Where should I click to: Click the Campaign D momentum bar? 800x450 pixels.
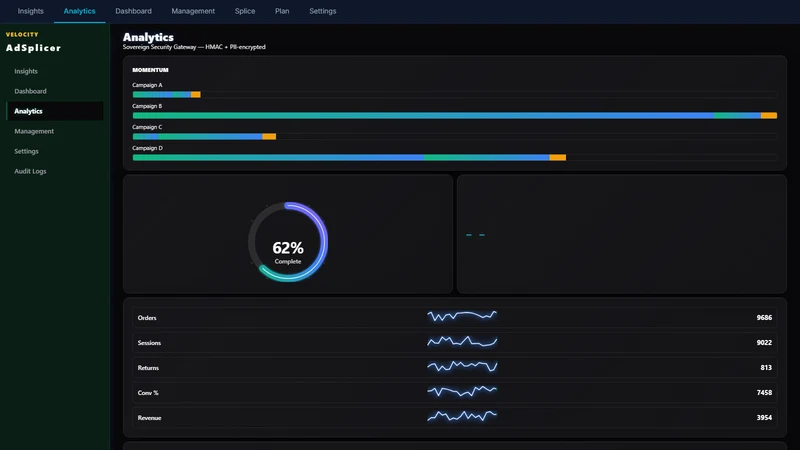tap(455, 158)
